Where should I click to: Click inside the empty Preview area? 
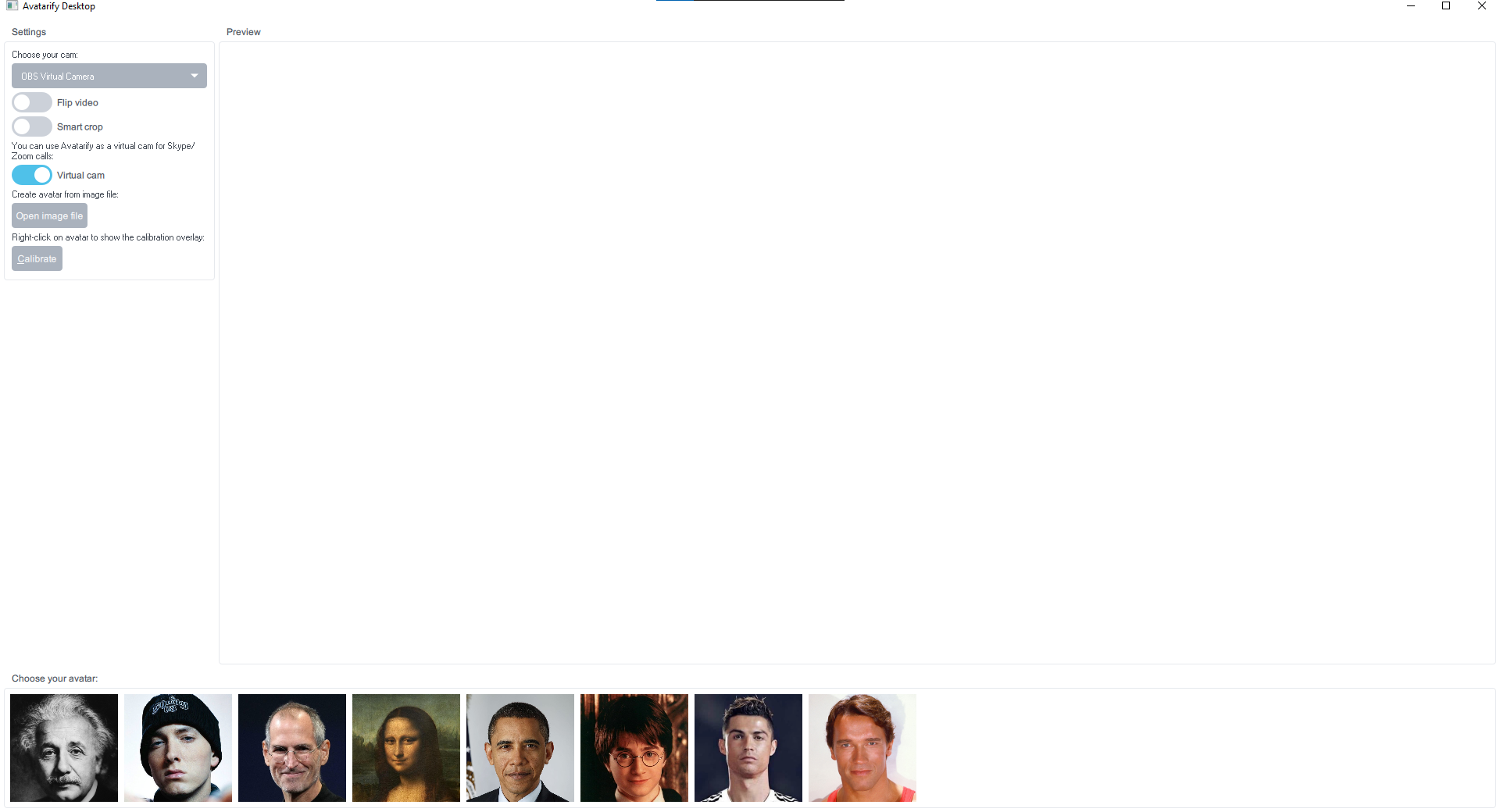[857, 353]
